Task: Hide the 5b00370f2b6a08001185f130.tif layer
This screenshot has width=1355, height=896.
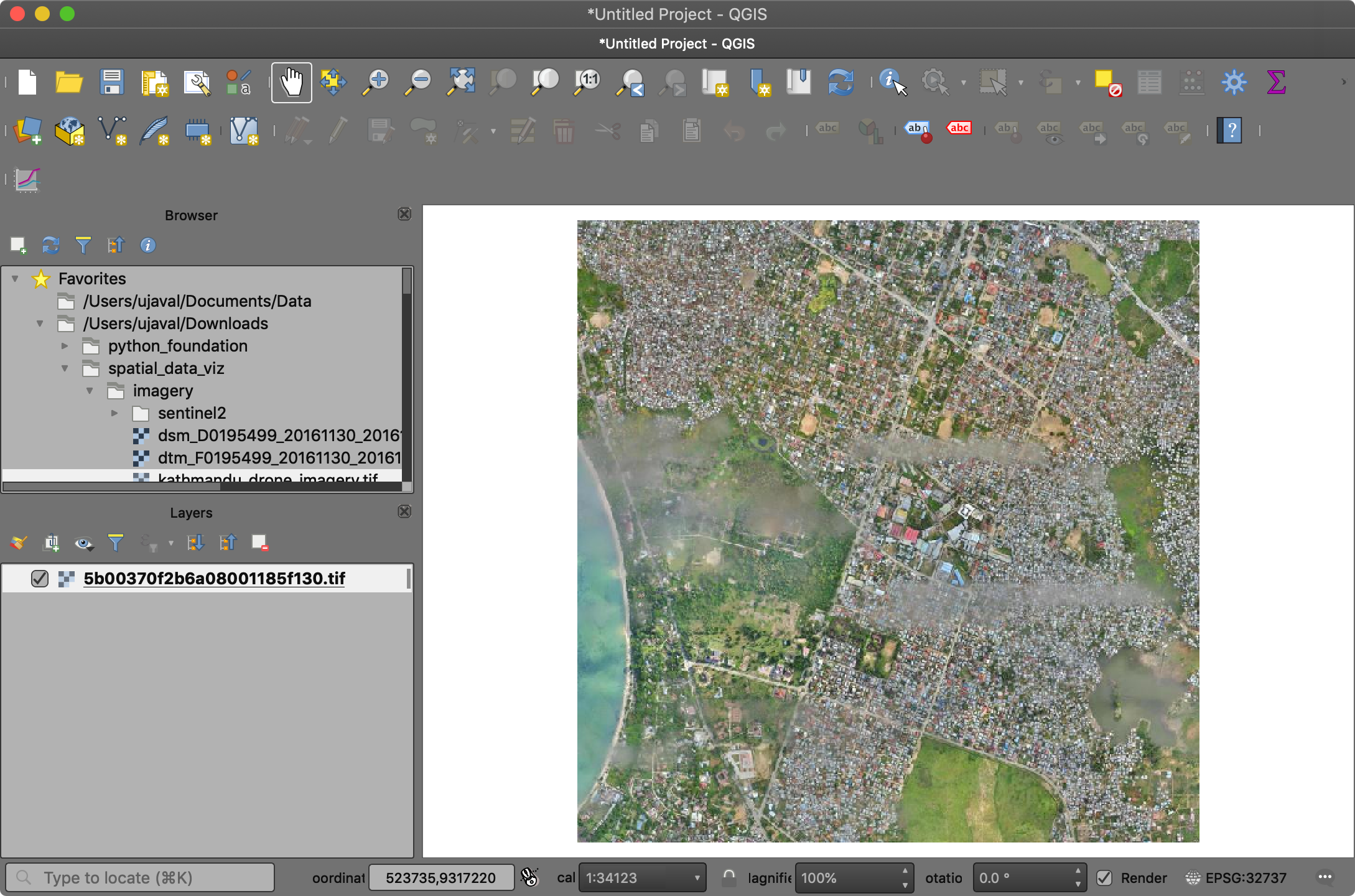Action: click(40, 578)
